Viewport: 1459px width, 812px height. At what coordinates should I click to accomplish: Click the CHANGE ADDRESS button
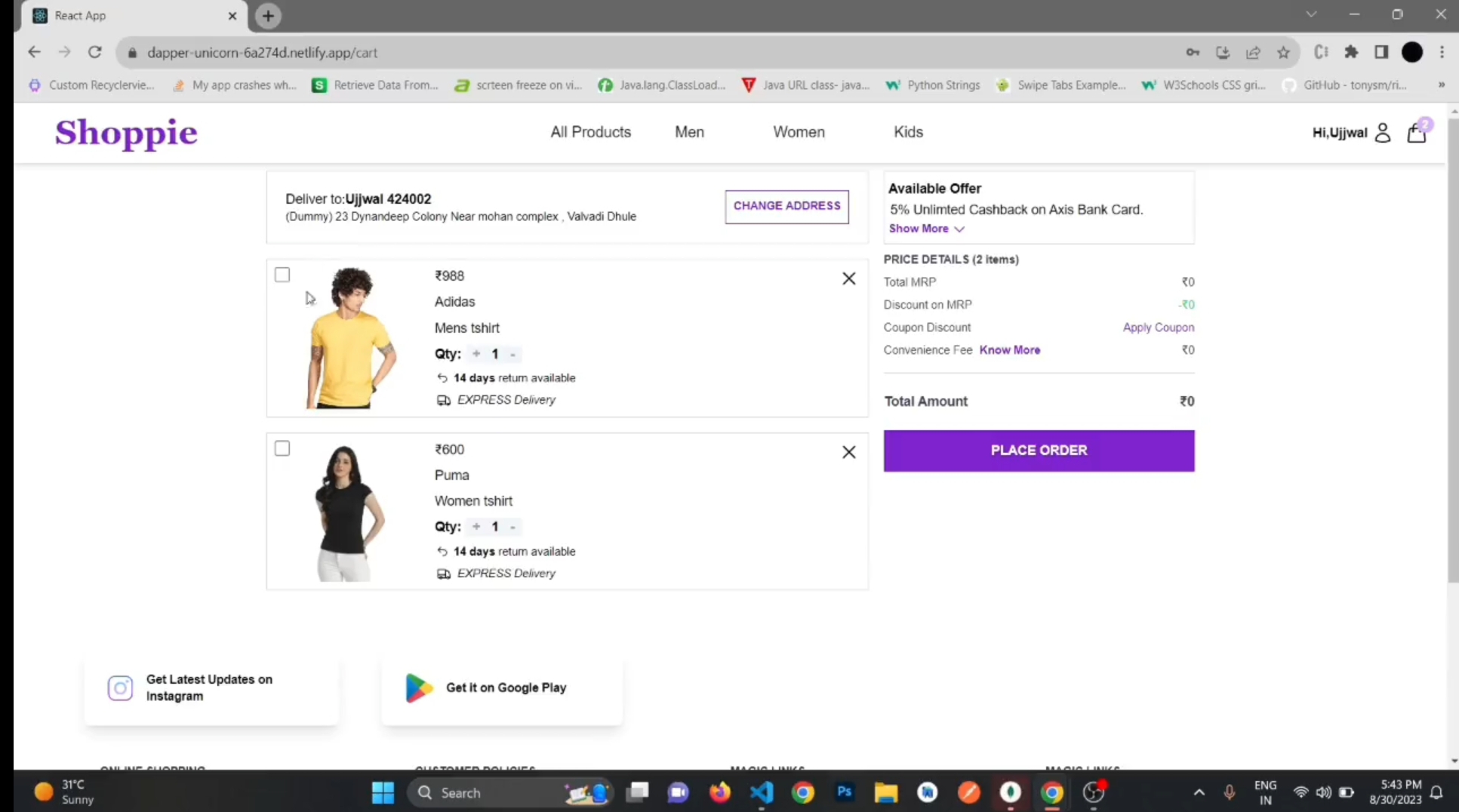(786, 206)
